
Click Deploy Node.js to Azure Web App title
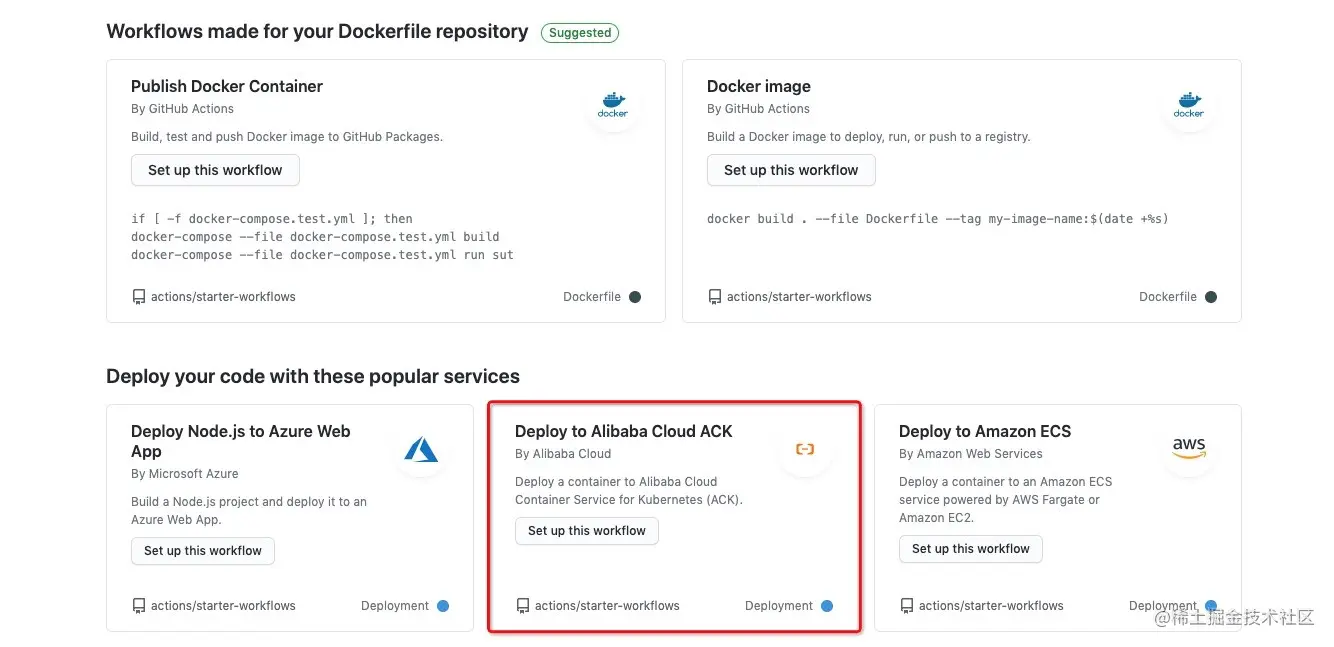point(241,441)
